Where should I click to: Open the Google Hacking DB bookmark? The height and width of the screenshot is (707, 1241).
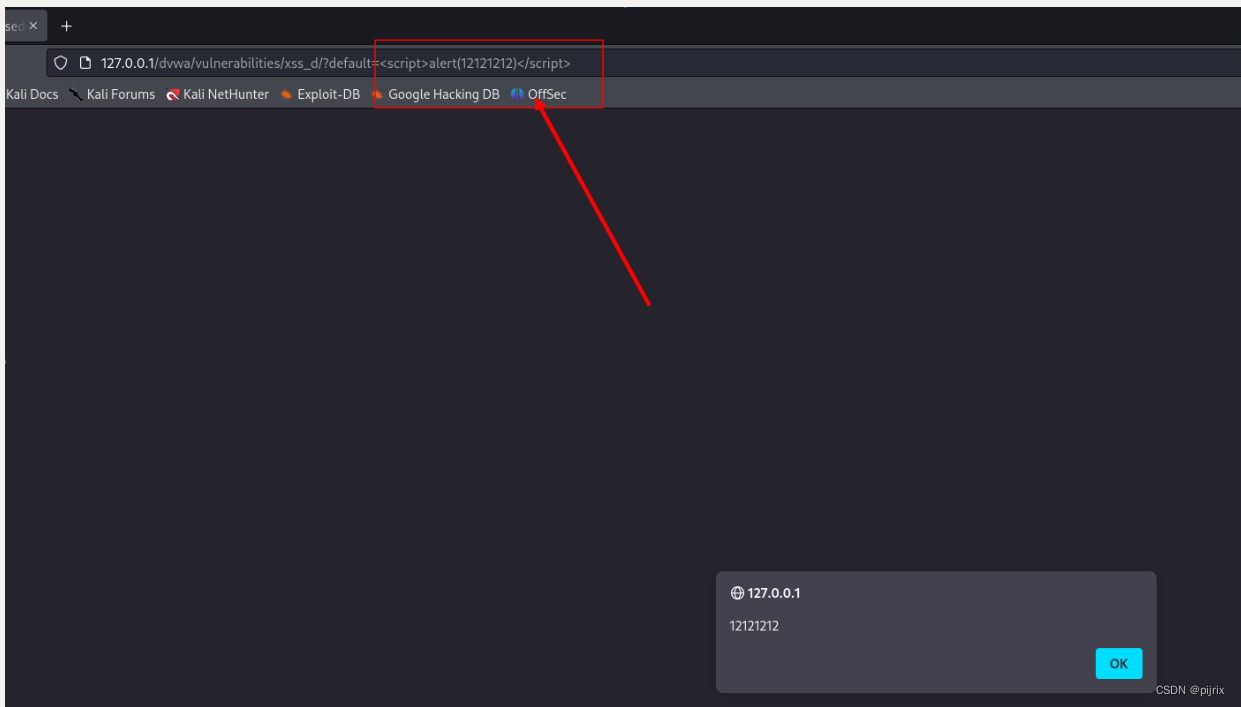coord(435,94)
